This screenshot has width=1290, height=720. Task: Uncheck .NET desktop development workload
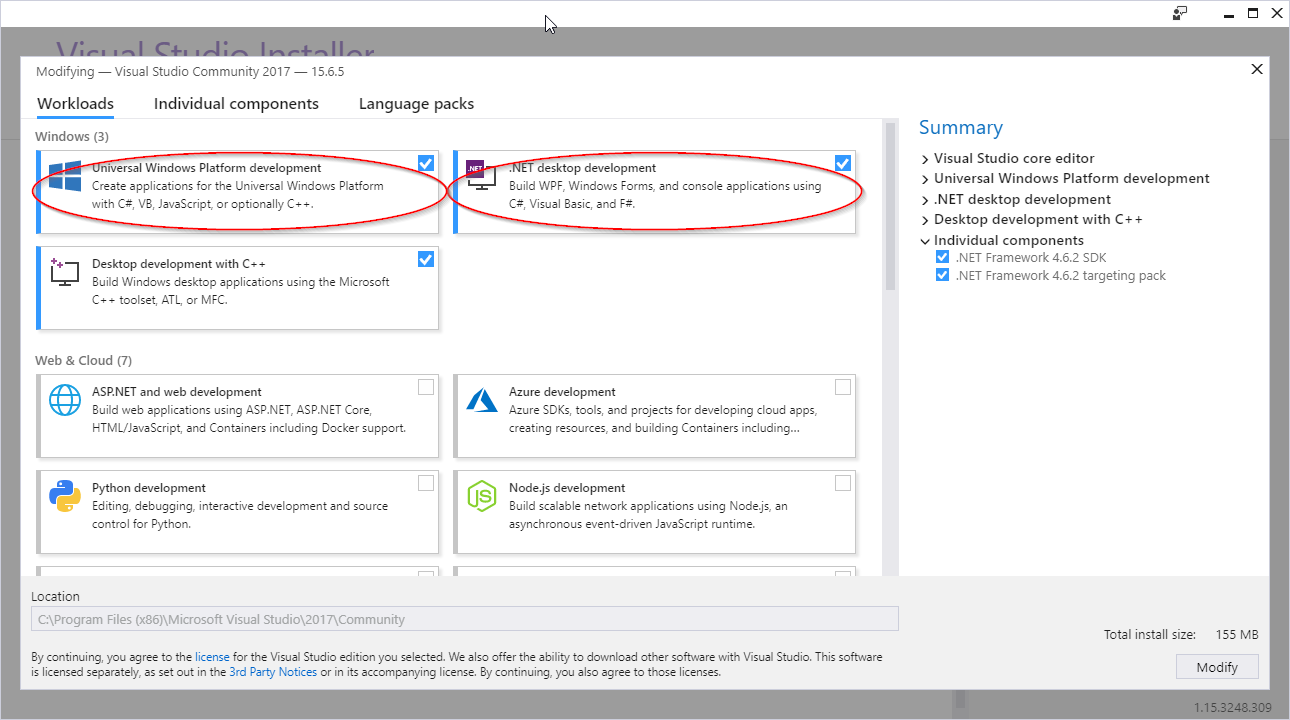pos(843,163)
